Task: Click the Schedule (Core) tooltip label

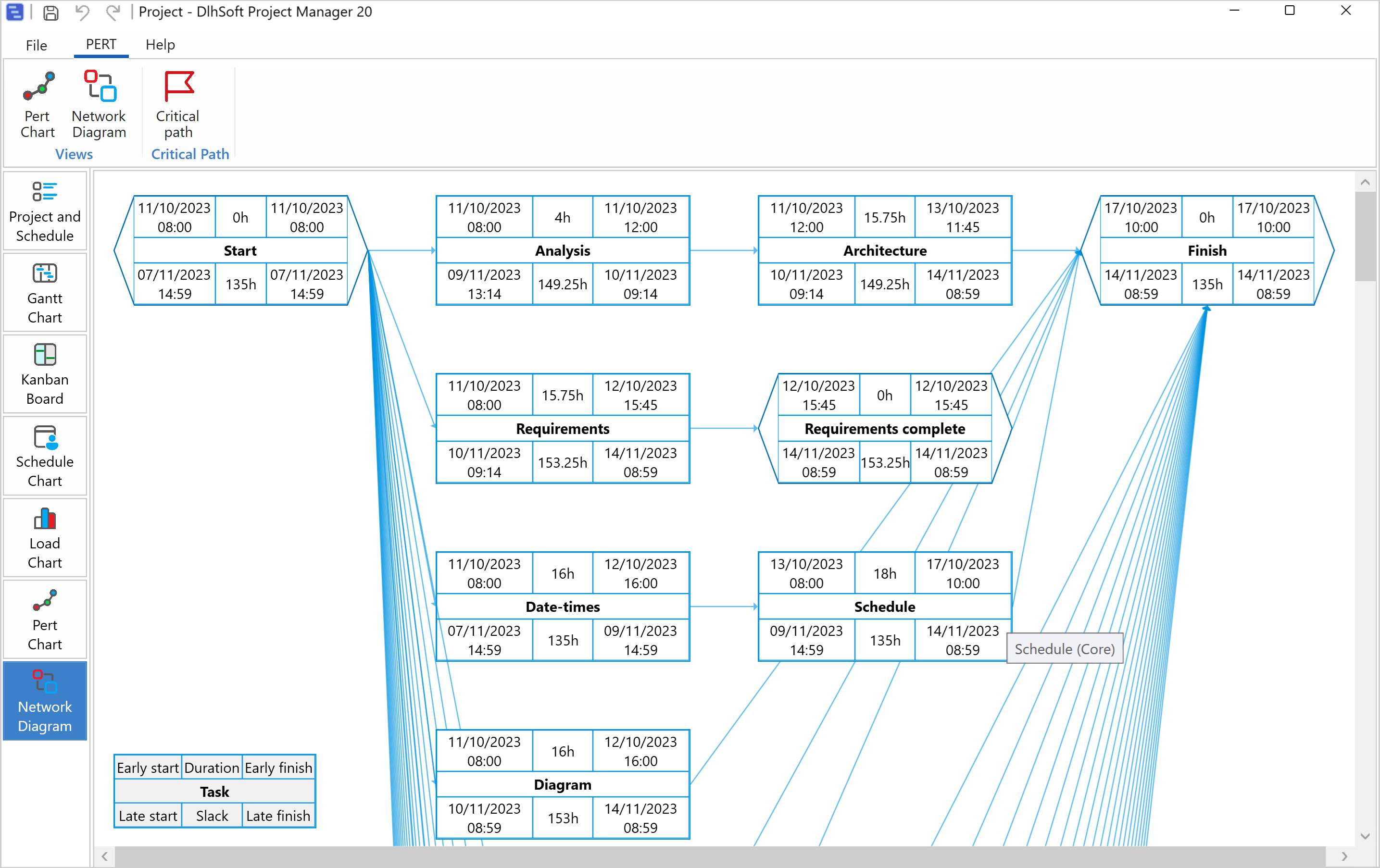Action: click(x=1064, y=648)
